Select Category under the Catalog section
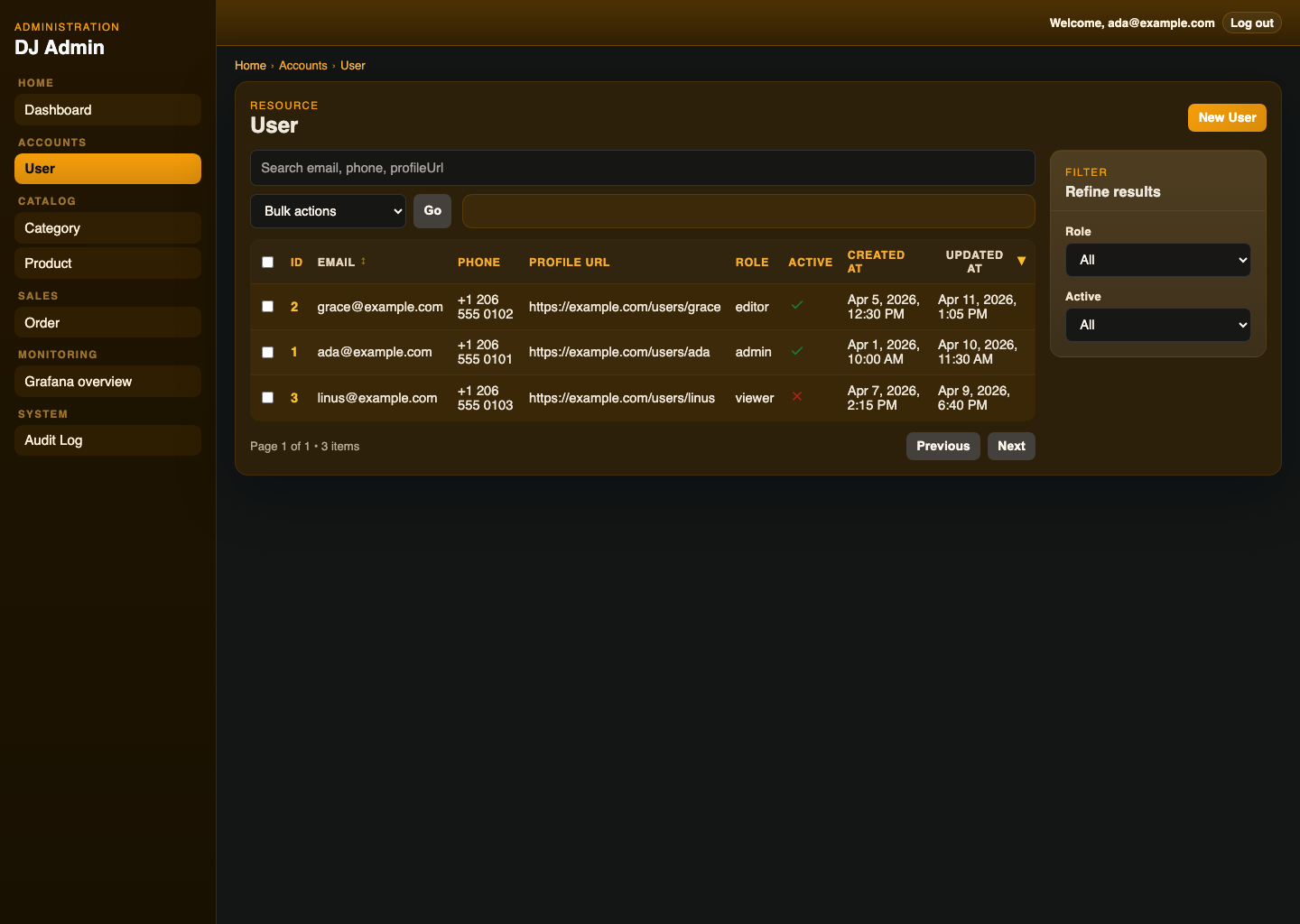Image resolution: width=1300 pixels, height=924 pixels. pyautogui.click(x=107, y=227)
